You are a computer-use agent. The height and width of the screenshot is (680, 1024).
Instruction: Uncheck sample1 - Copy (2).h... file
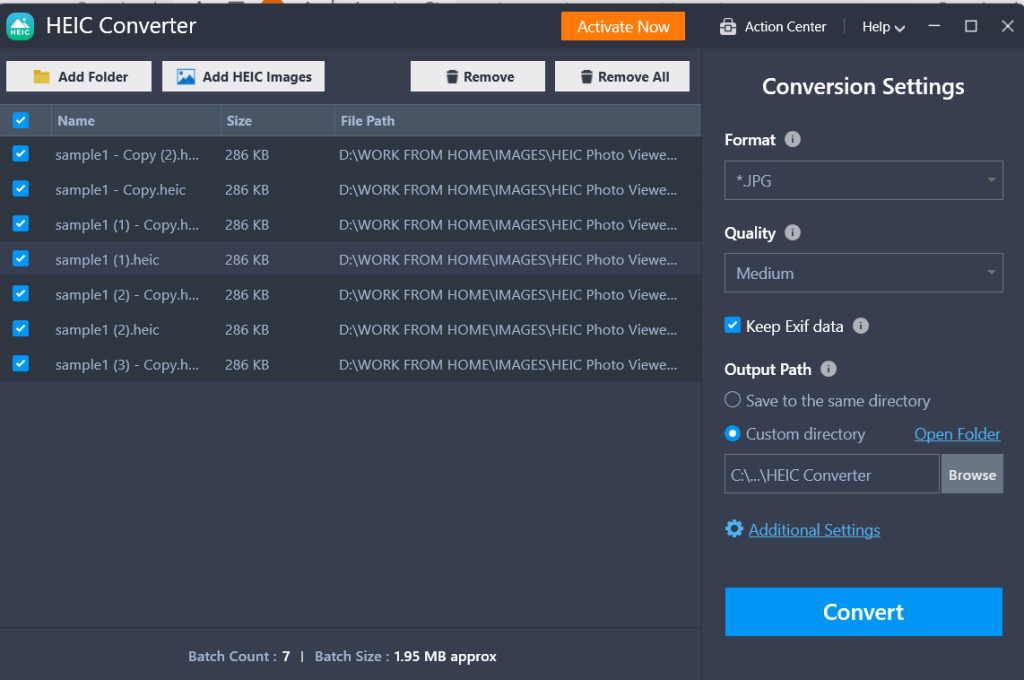coord(20,154)
